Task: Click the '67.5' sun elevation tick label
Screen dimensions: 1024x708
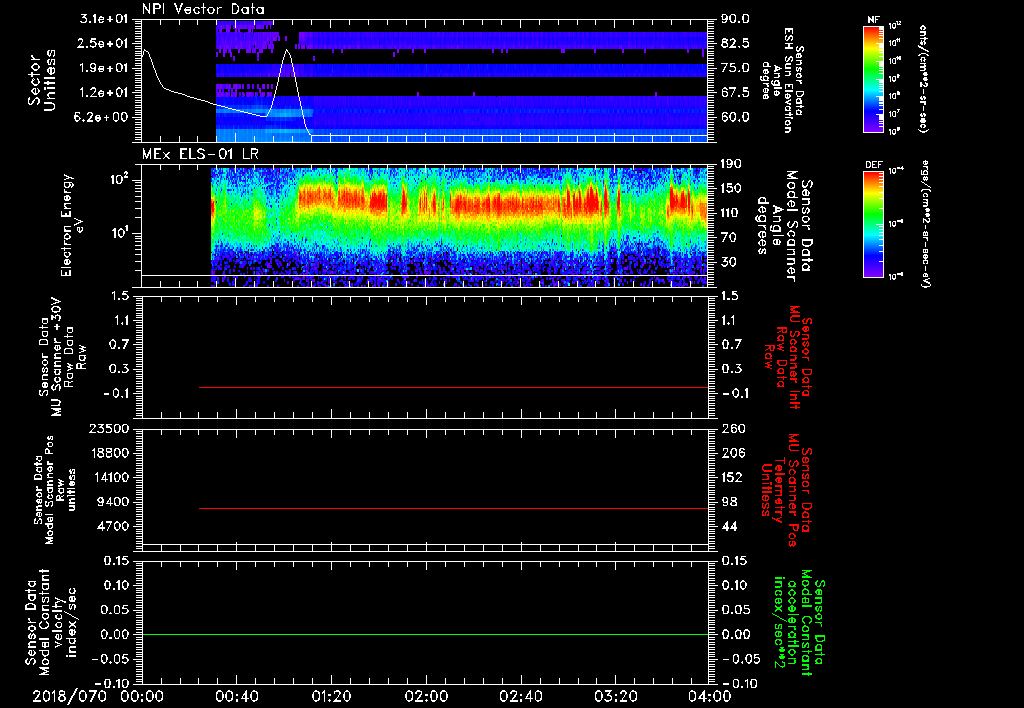Action: (735, 93)
